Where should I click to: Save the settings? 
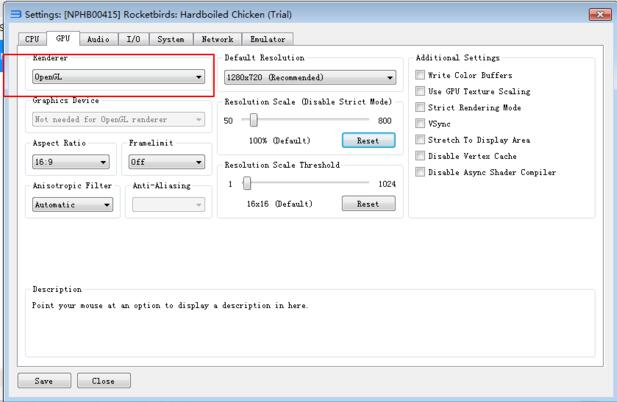44,381
